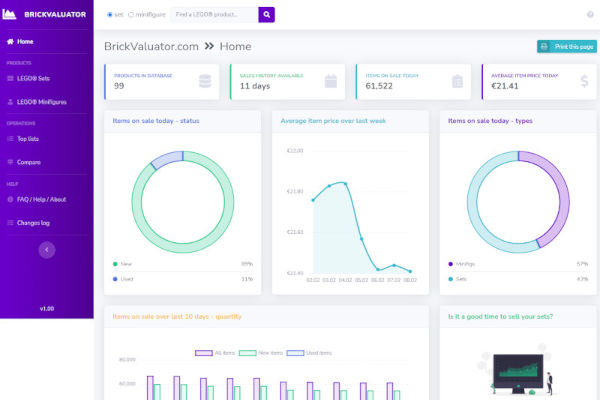Click the v1.00 version label
The image size is (600, 400).
tap(47, 309)
